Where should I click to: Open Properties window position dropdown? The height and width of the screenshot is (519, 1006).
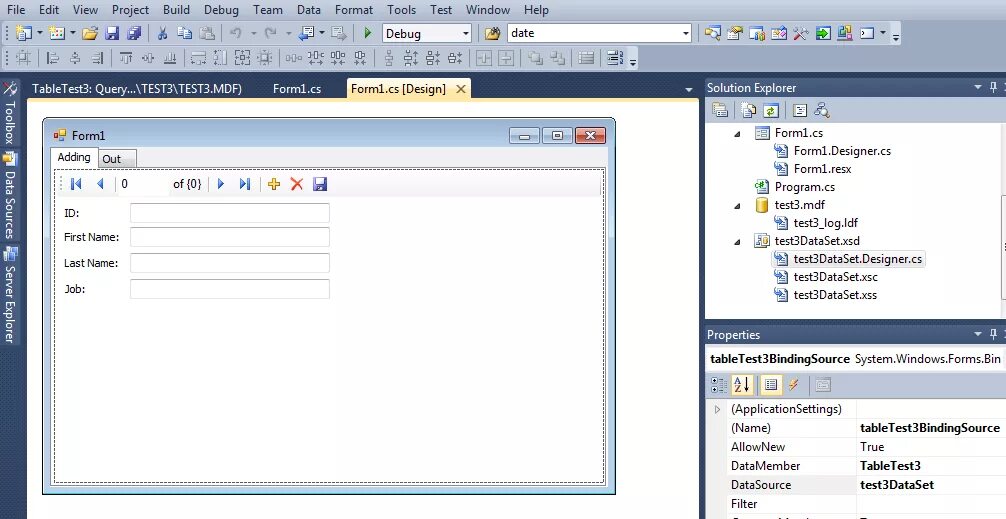(978, 334)
